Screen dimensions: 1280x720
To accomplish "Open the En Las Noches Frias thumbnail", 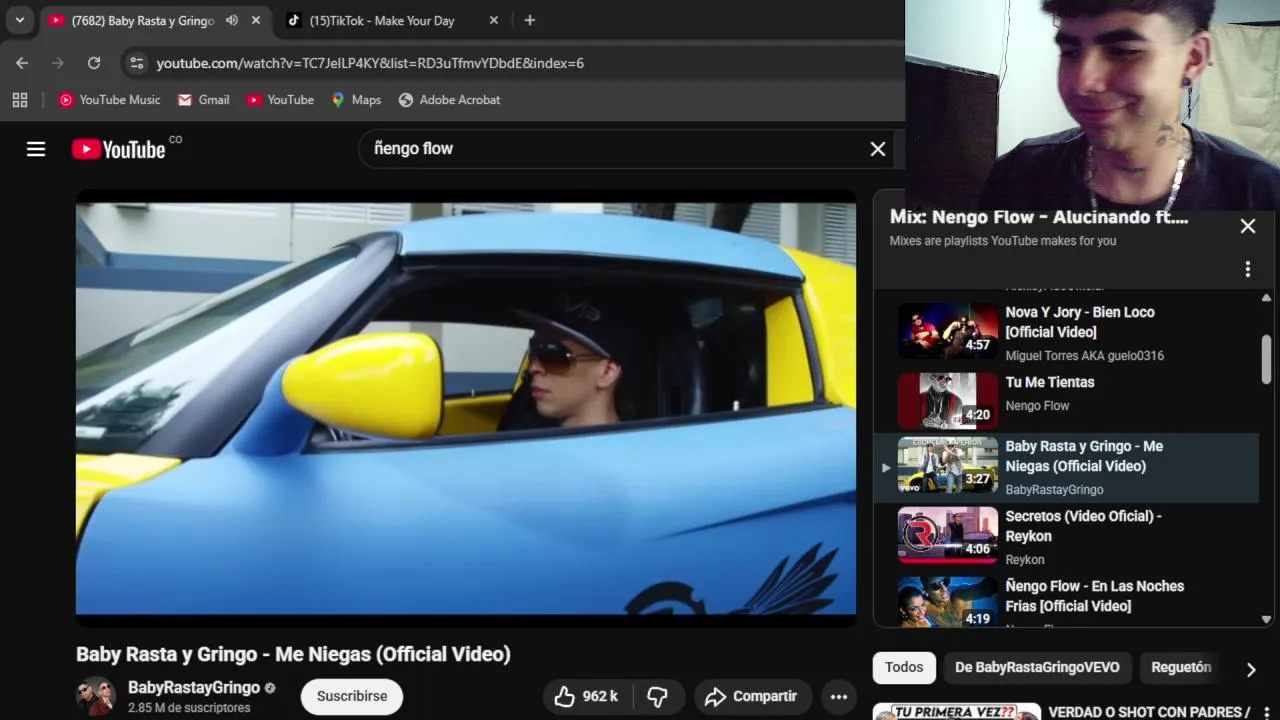I will 947,602.
